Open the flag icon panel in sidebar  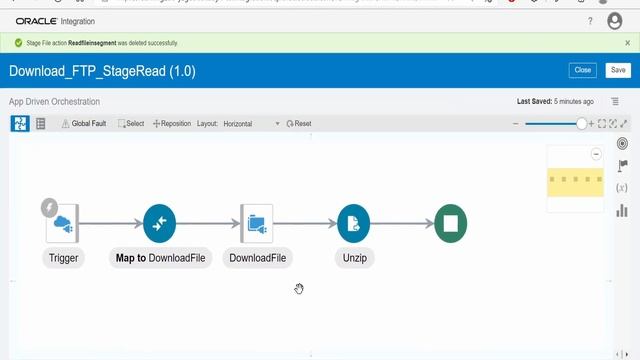(622, 166)
